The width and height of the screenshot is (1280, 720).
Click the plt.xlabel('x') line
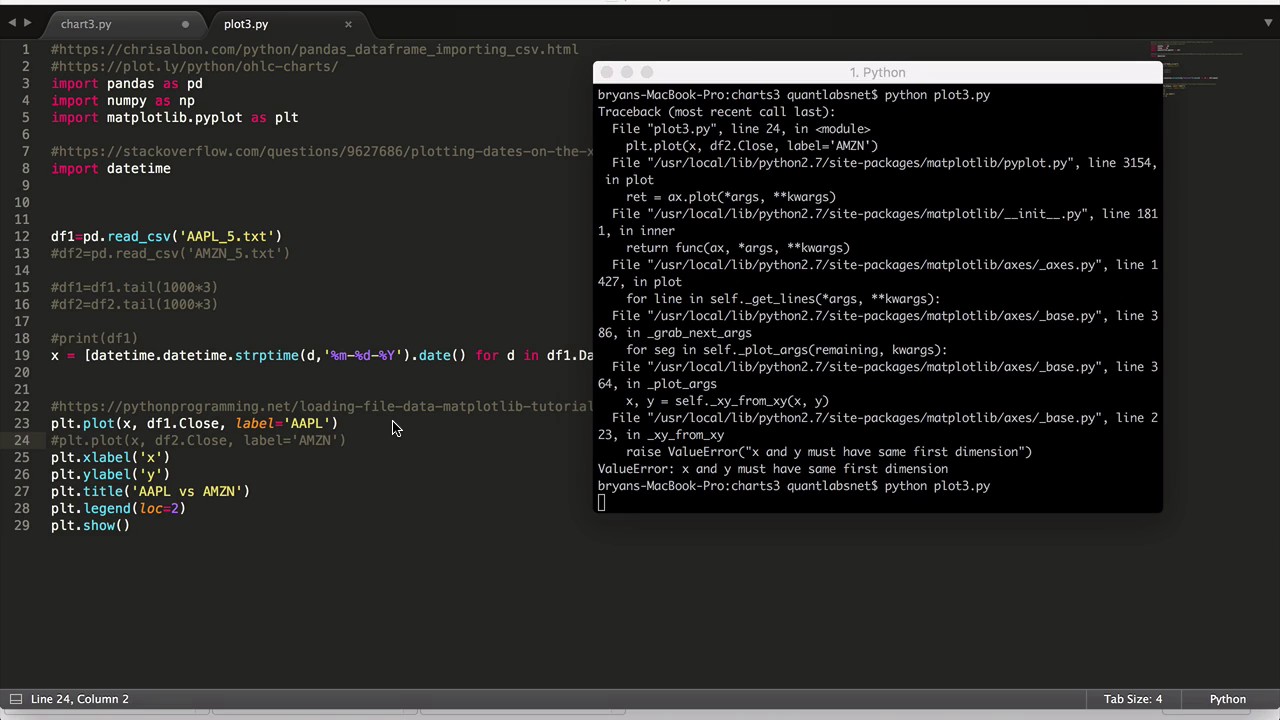tap(111, 458)
